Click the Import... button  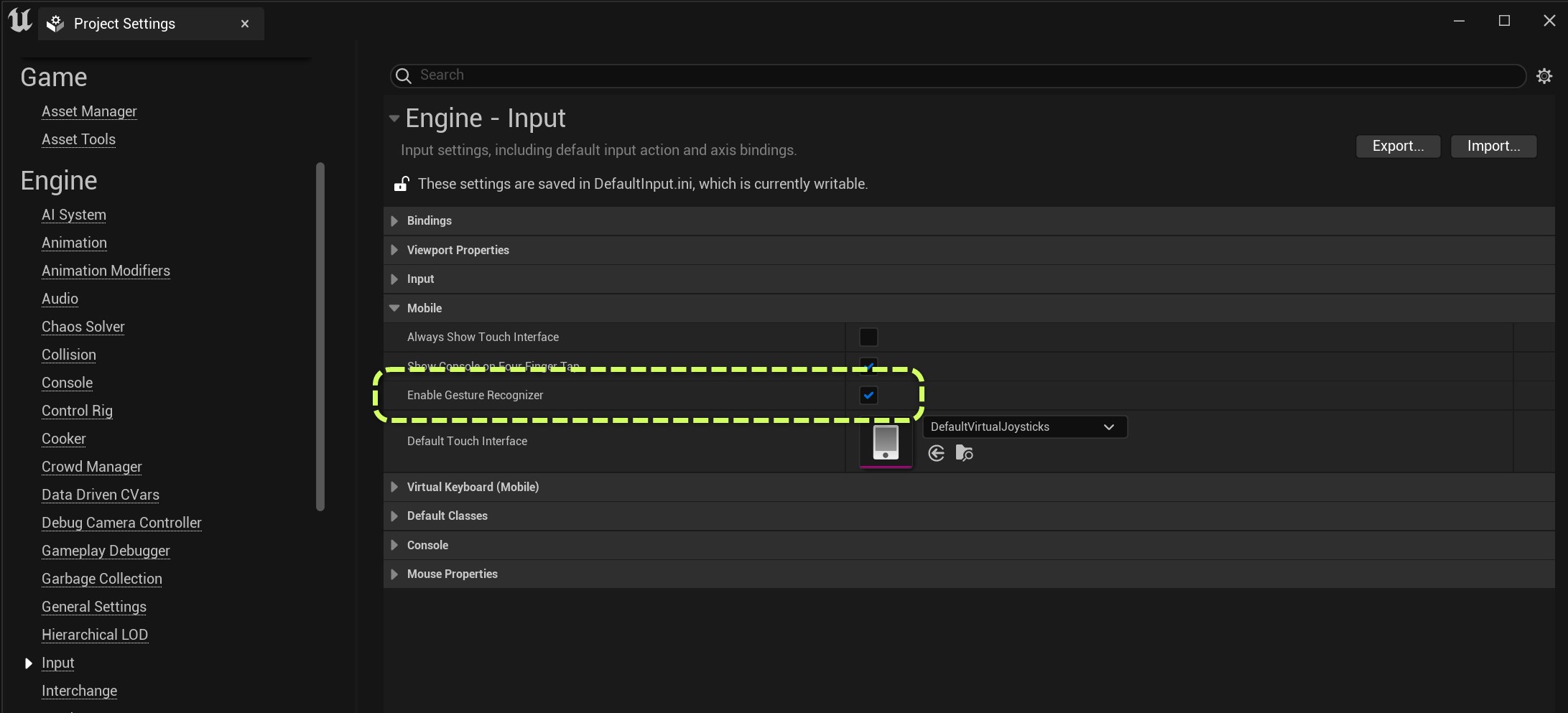tap(1493, 146)
